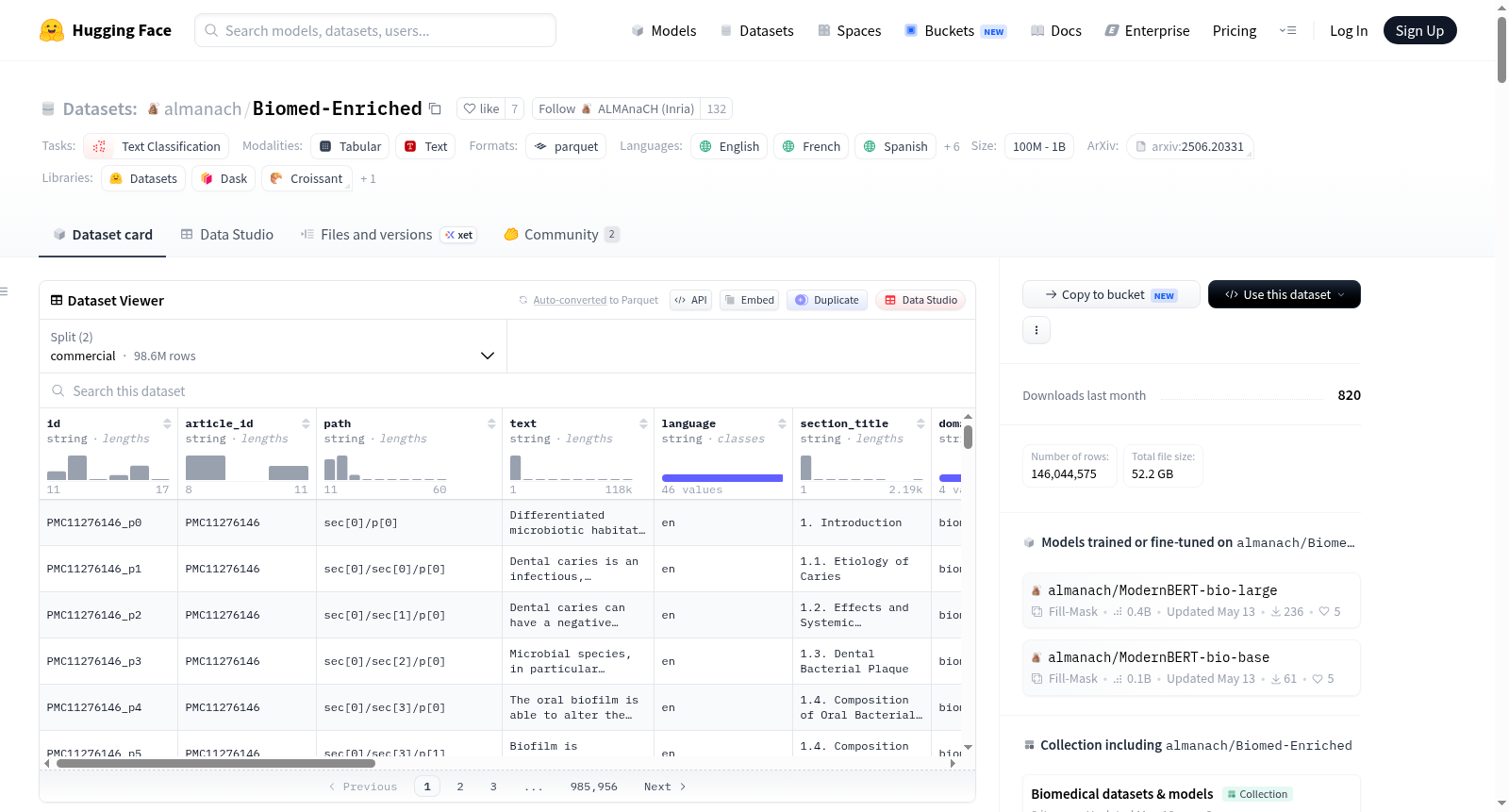Sort the section_title column
Image resolution: width=1509 pixels, height=812 pixels.
pyautogui.click(x=920, y=423)
